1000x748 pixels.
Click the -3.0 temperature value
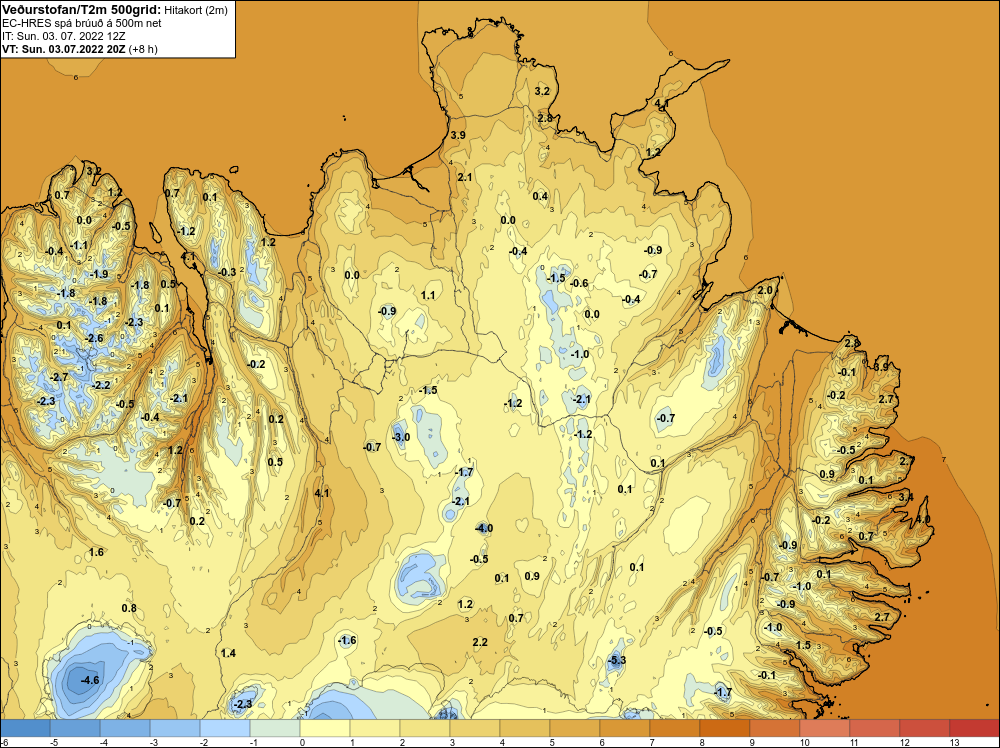(401, 437)
